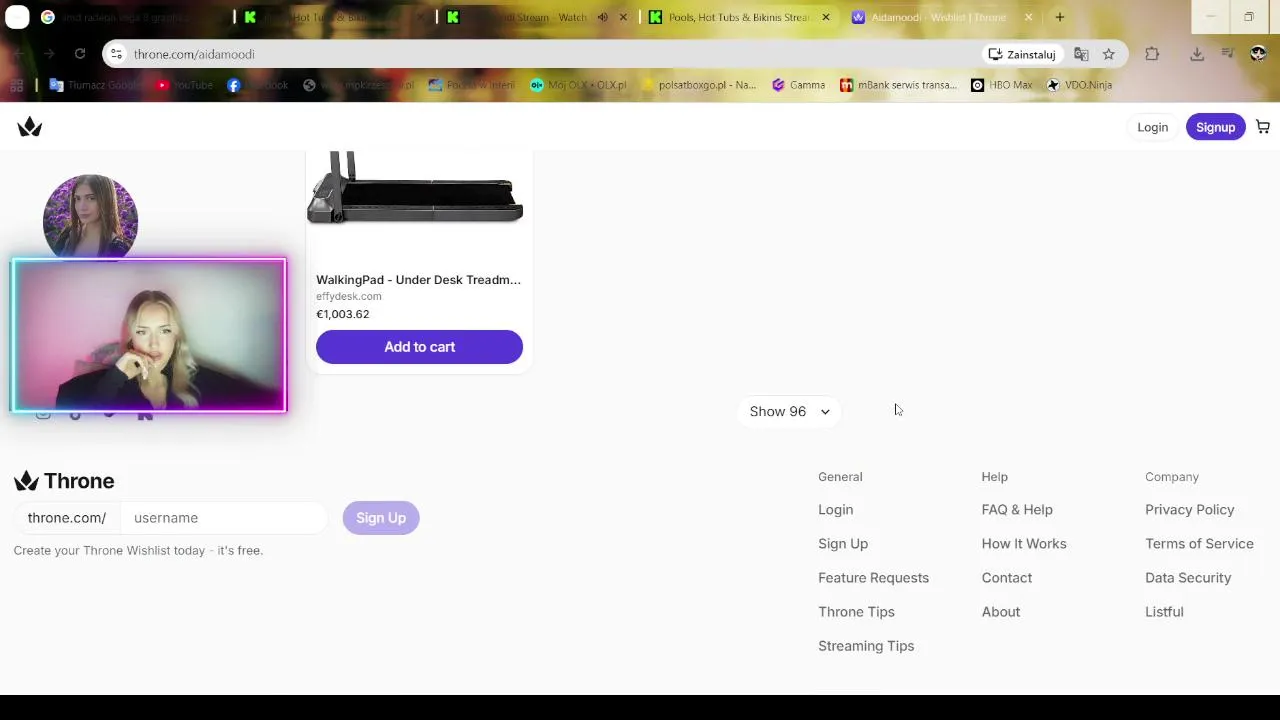Open the Facebook bookmark

(x=258, y=85)
